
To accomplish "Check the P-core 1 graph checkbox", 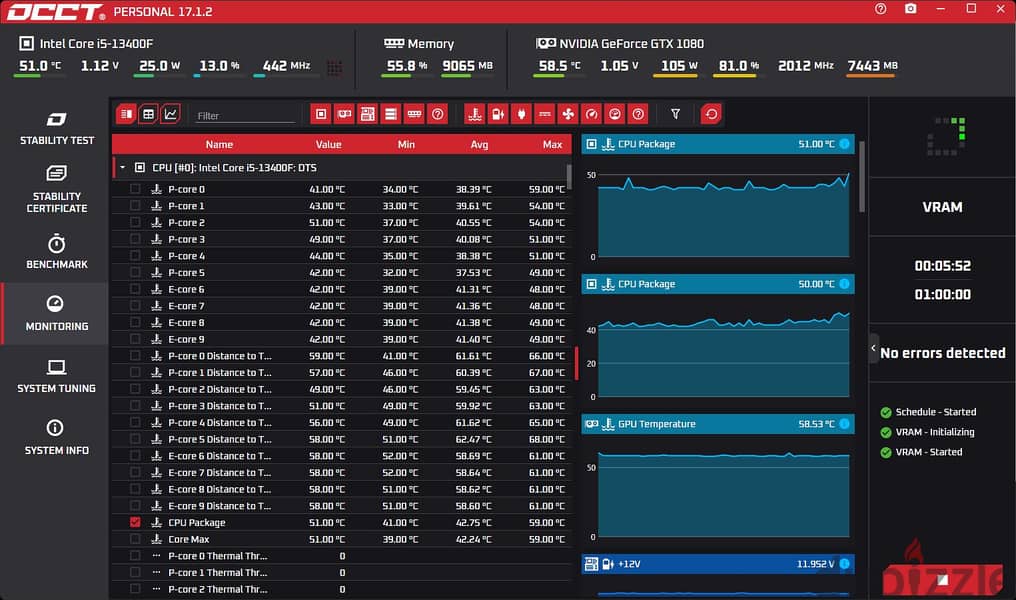I will [x=135, y=205].
